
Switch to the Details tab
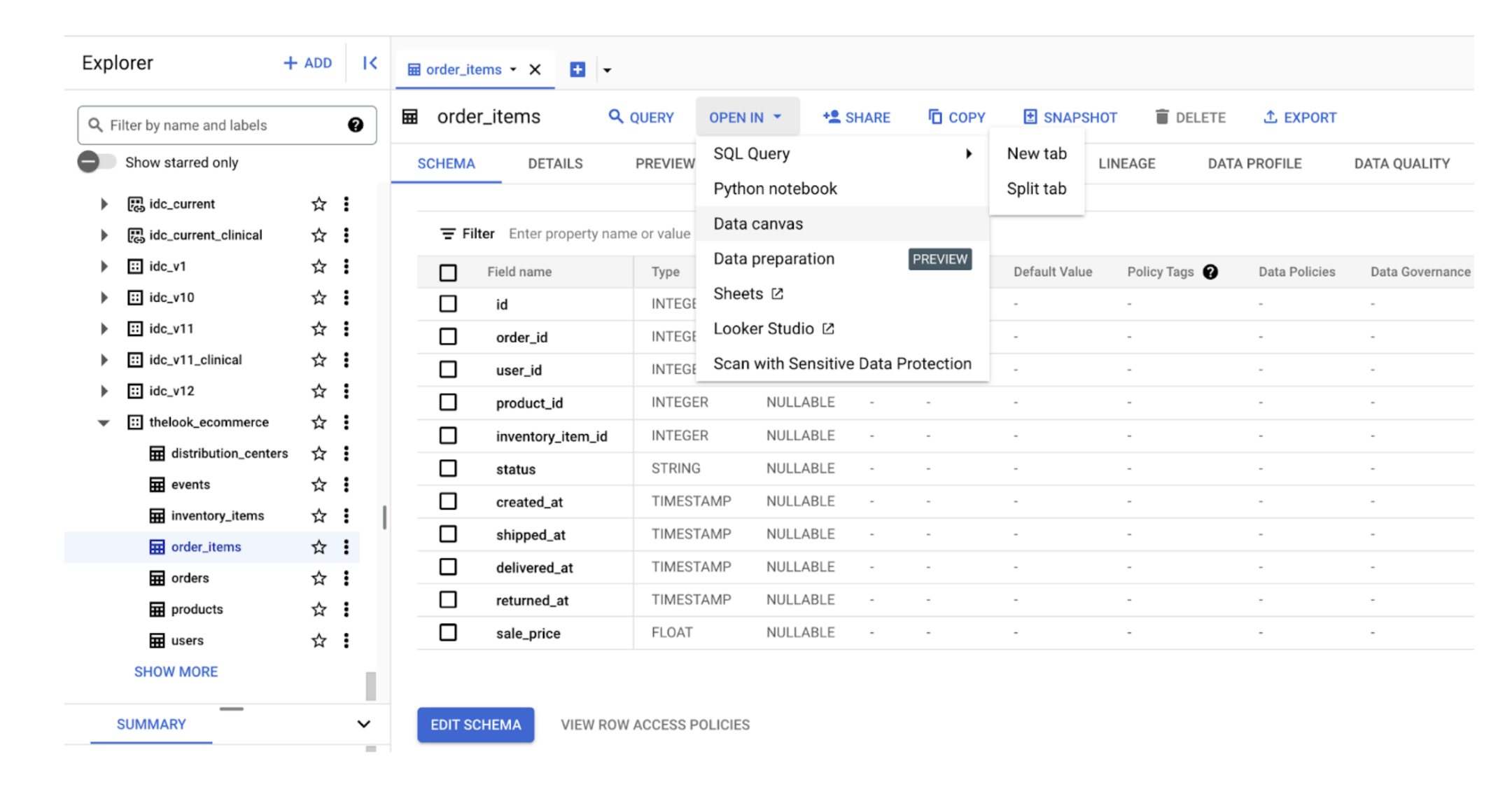pyautogui.click(x=555, y=163)
